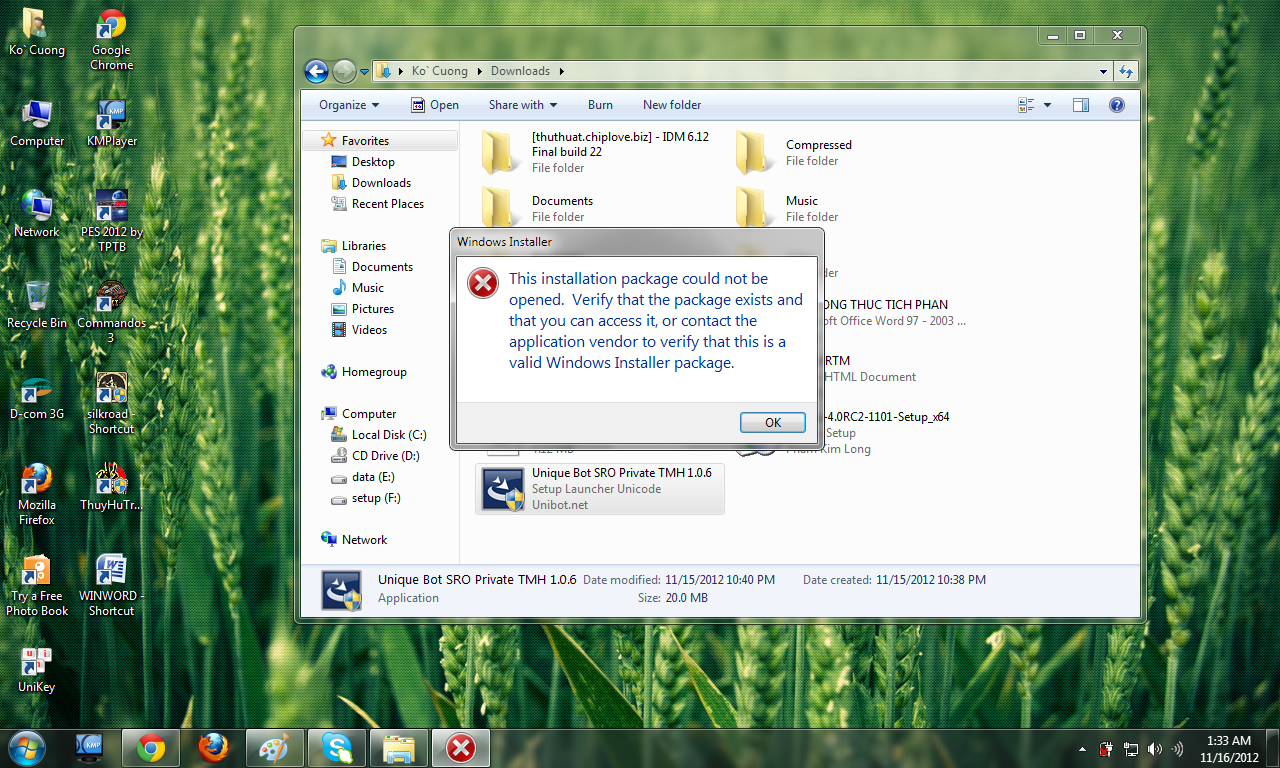The width and height of the screenshot is (1280, 768).
Task: Open Paint from the taskbar
Action: 275,748
